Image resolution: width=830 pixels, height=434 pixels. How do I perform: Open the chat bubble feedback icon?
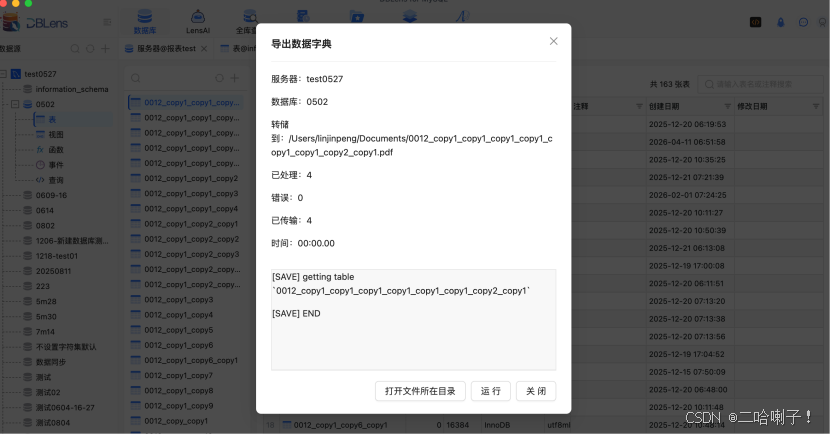pos(804,22)
